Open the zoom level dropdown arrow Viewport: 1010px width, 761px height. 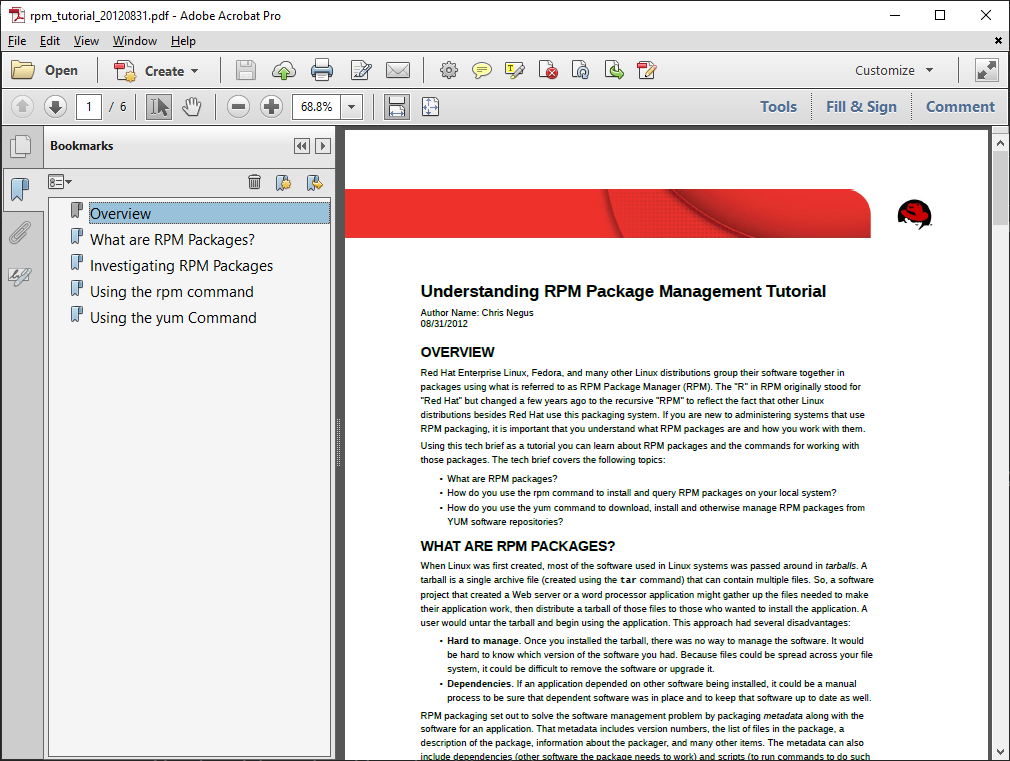pos(352,106)
